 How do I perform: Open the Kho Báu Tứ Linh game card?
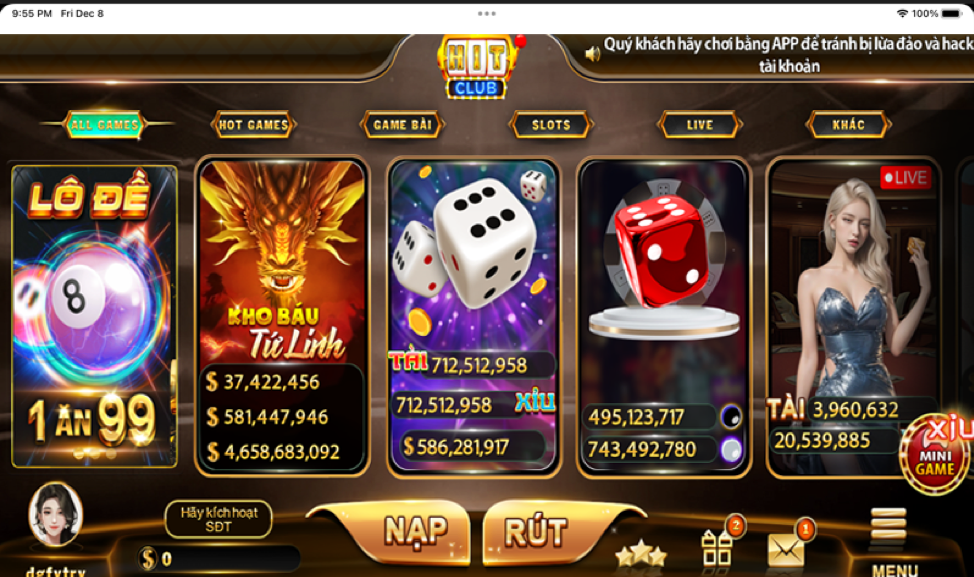coord(282,316)
